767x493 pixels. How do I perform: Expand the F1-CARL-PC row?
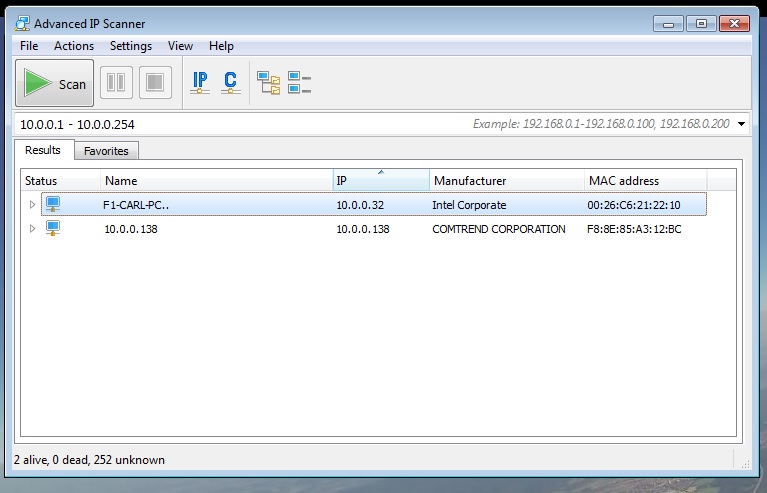coord(32,204)
